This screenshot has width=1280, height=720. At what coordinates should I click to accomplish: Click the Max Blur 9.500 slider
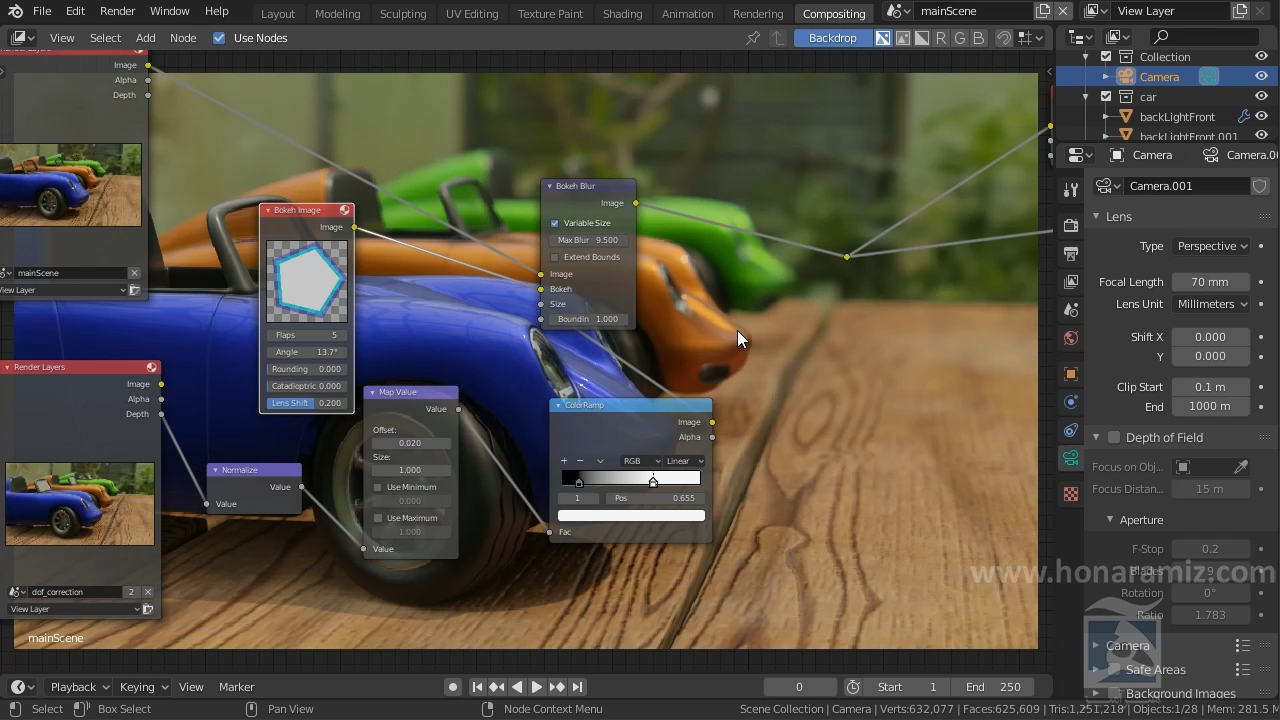[x=588, y=240]
